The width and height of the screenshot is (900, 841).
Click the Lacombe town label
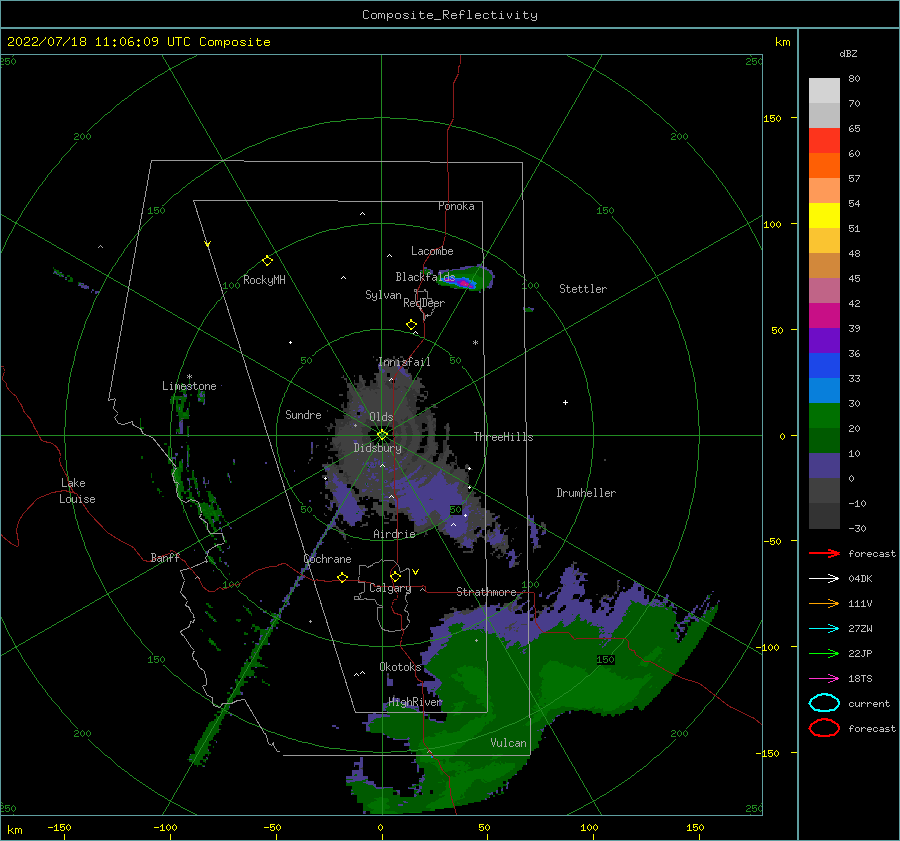[432, 251]
